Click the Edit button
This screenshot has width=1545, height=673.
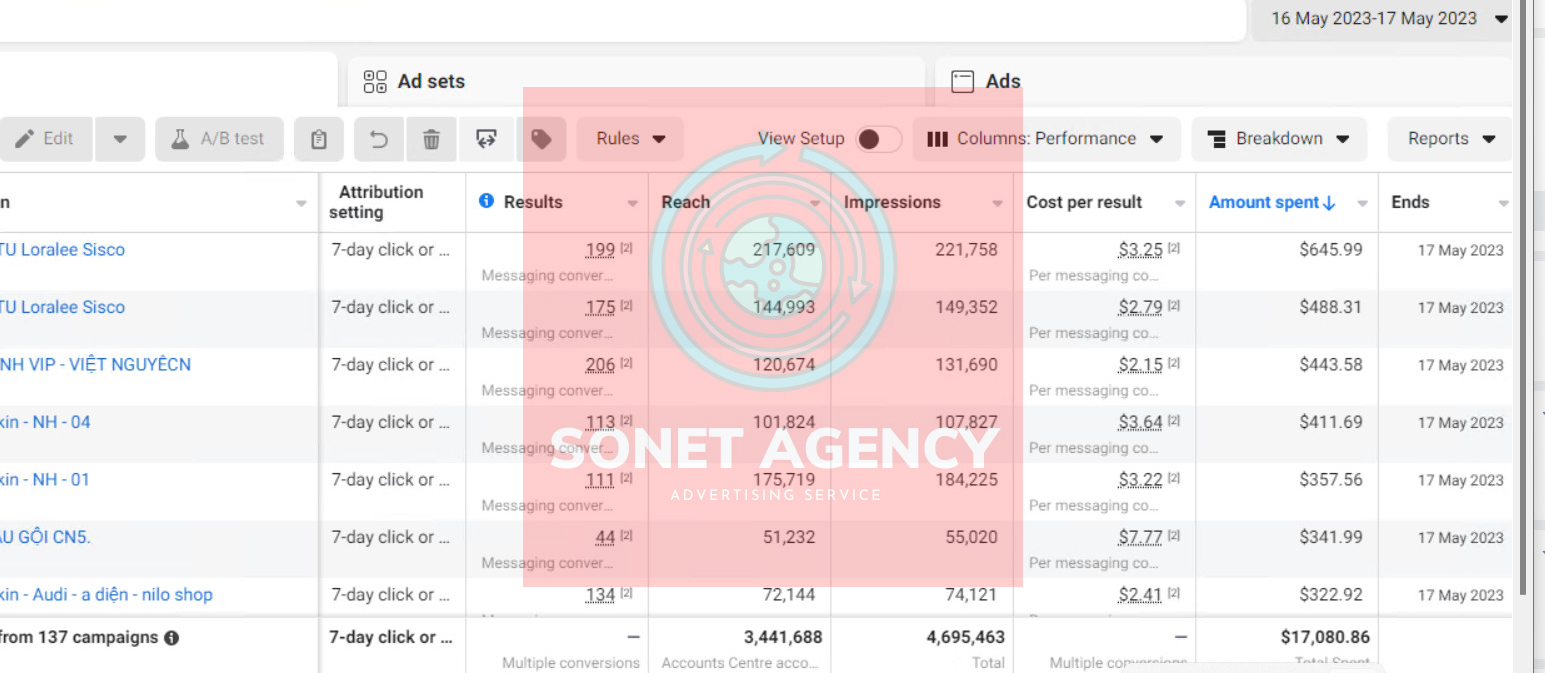pos(46,139)
